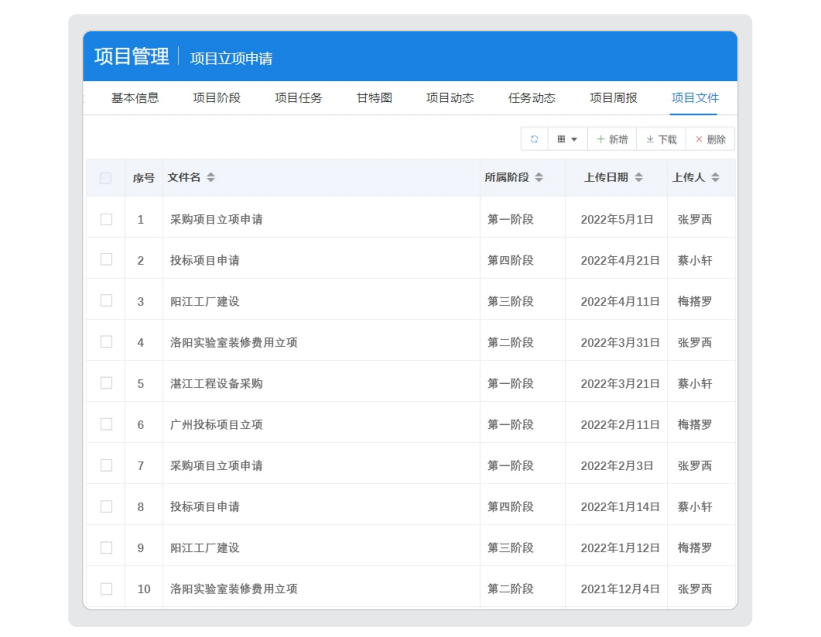Open the column display grid dropdown
Screen dimensions: 821x637
point(567,139)
